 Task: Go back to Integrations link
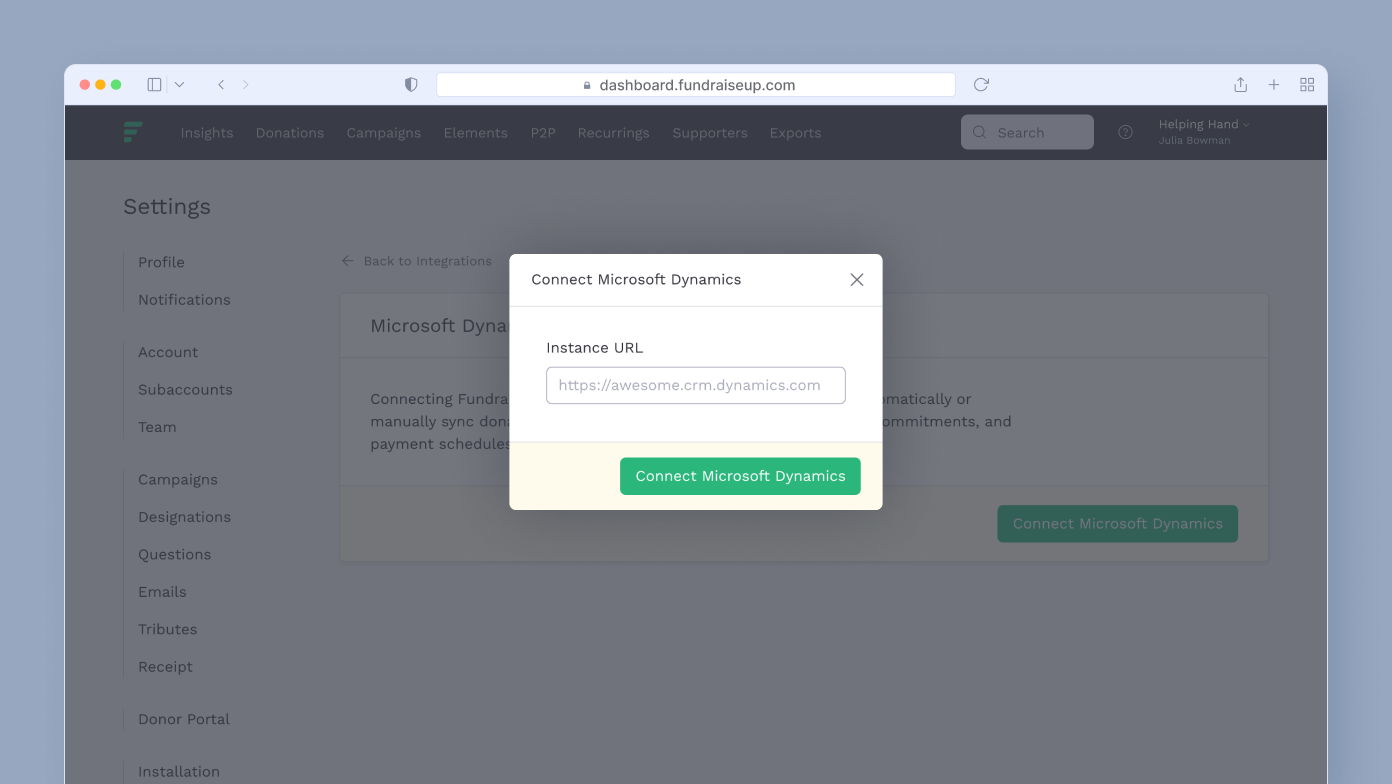point(427,261)
